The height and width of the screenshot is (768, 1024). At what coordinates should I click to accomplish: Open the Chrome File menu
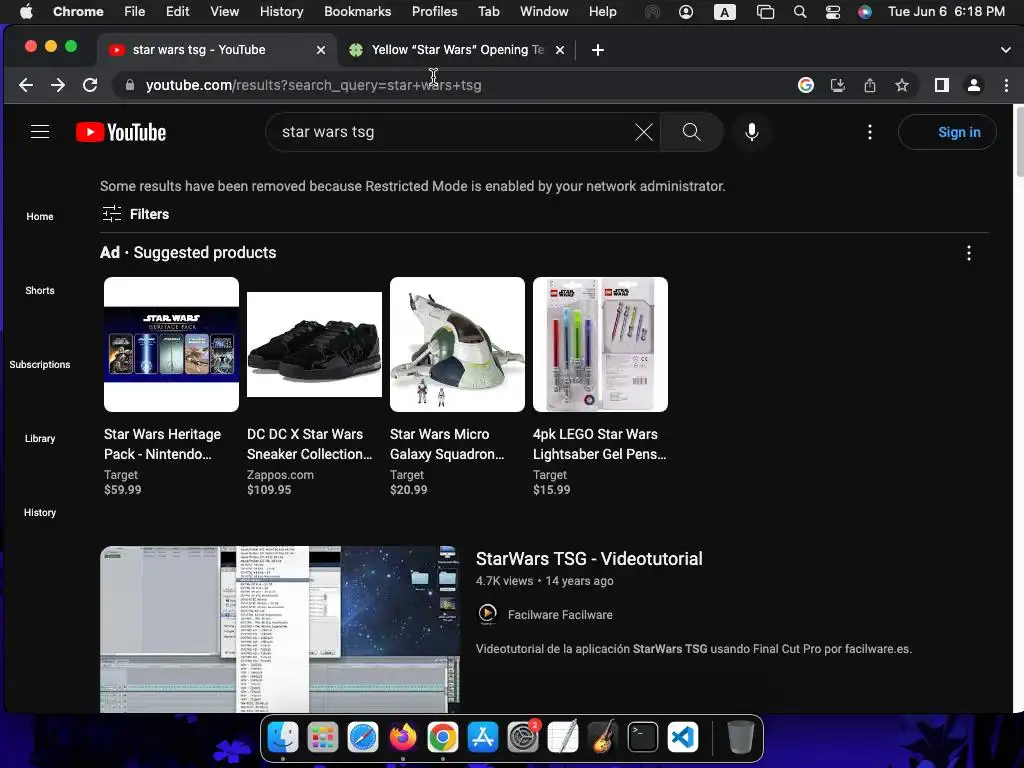click(x=135, y=12)
